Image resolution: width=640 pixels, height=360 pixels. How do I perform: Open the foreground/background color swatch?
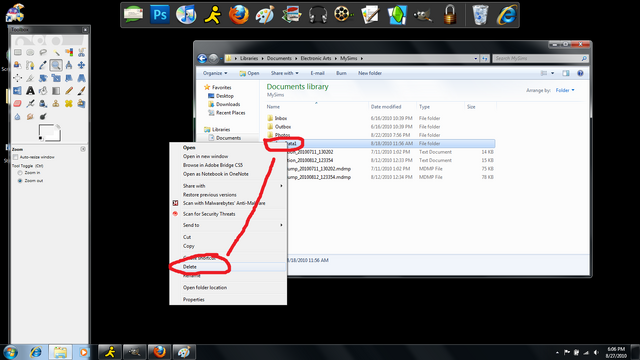point(49,132)
